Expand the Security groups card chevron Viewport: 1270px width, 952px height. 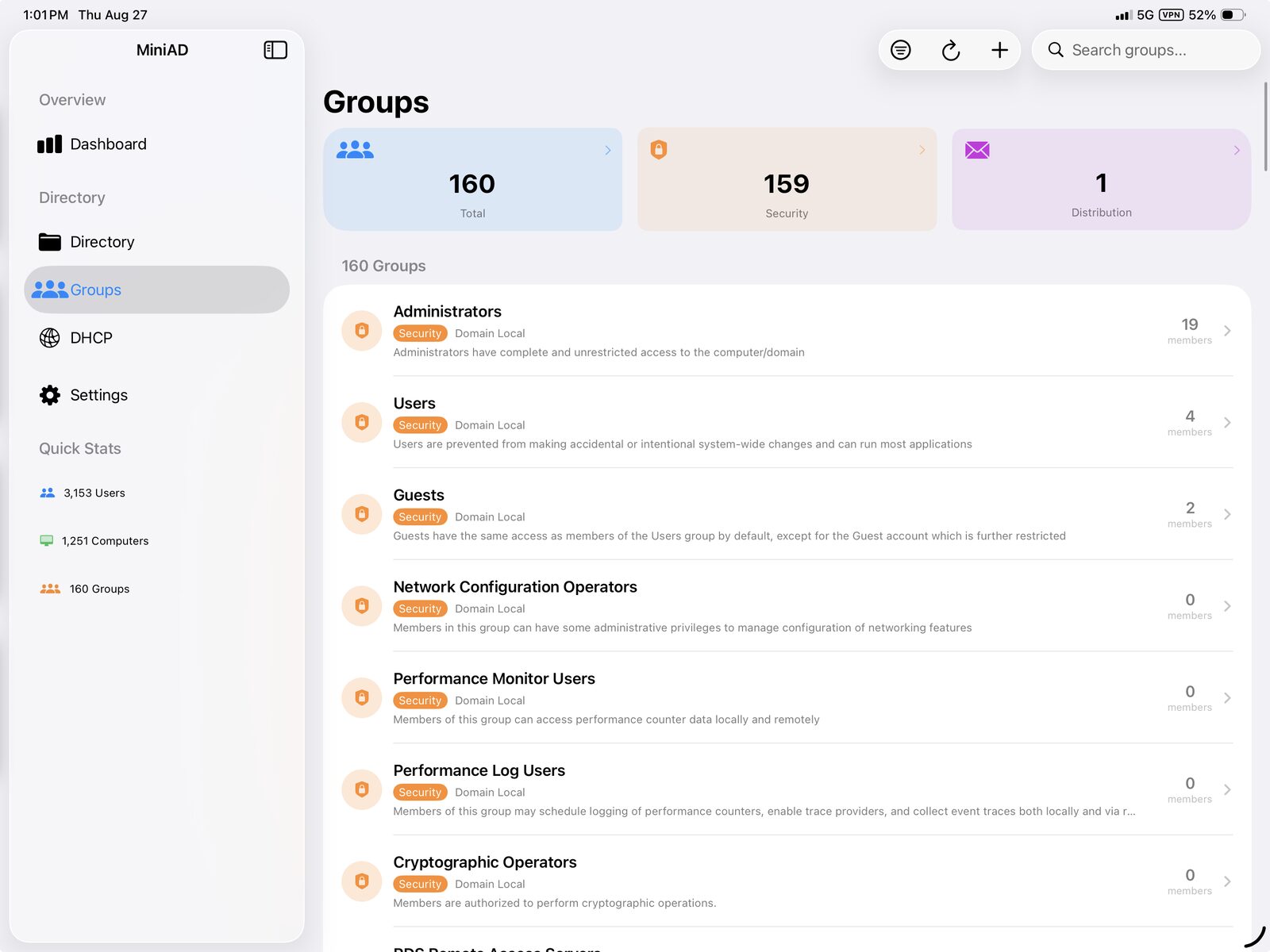click(x=922, y=150)
